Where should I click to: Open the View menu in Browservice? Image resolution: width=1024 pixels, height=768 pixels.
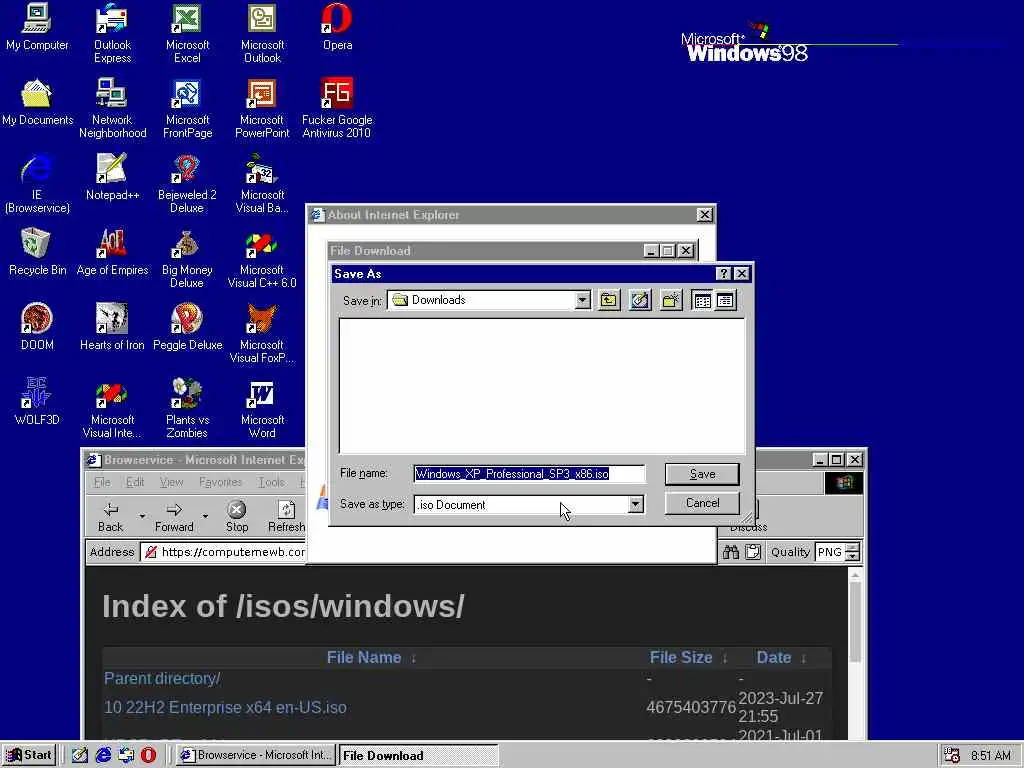click(x=171, y=482)
